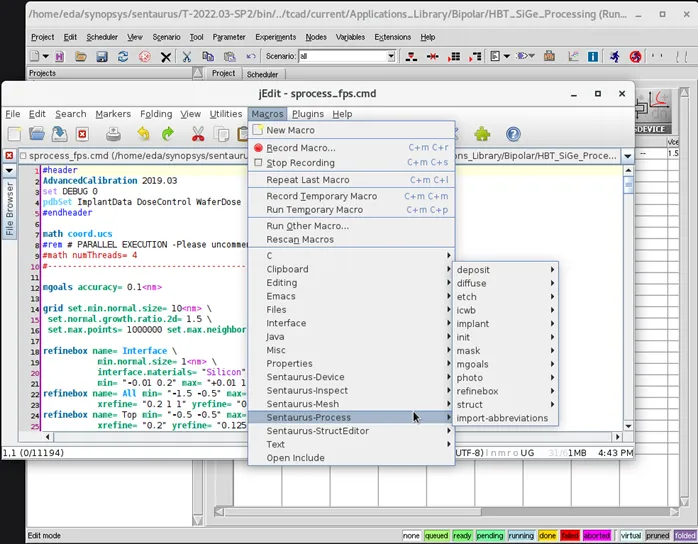Click Workbench chart visualization icon
The image size is (698, 544).
573,57
